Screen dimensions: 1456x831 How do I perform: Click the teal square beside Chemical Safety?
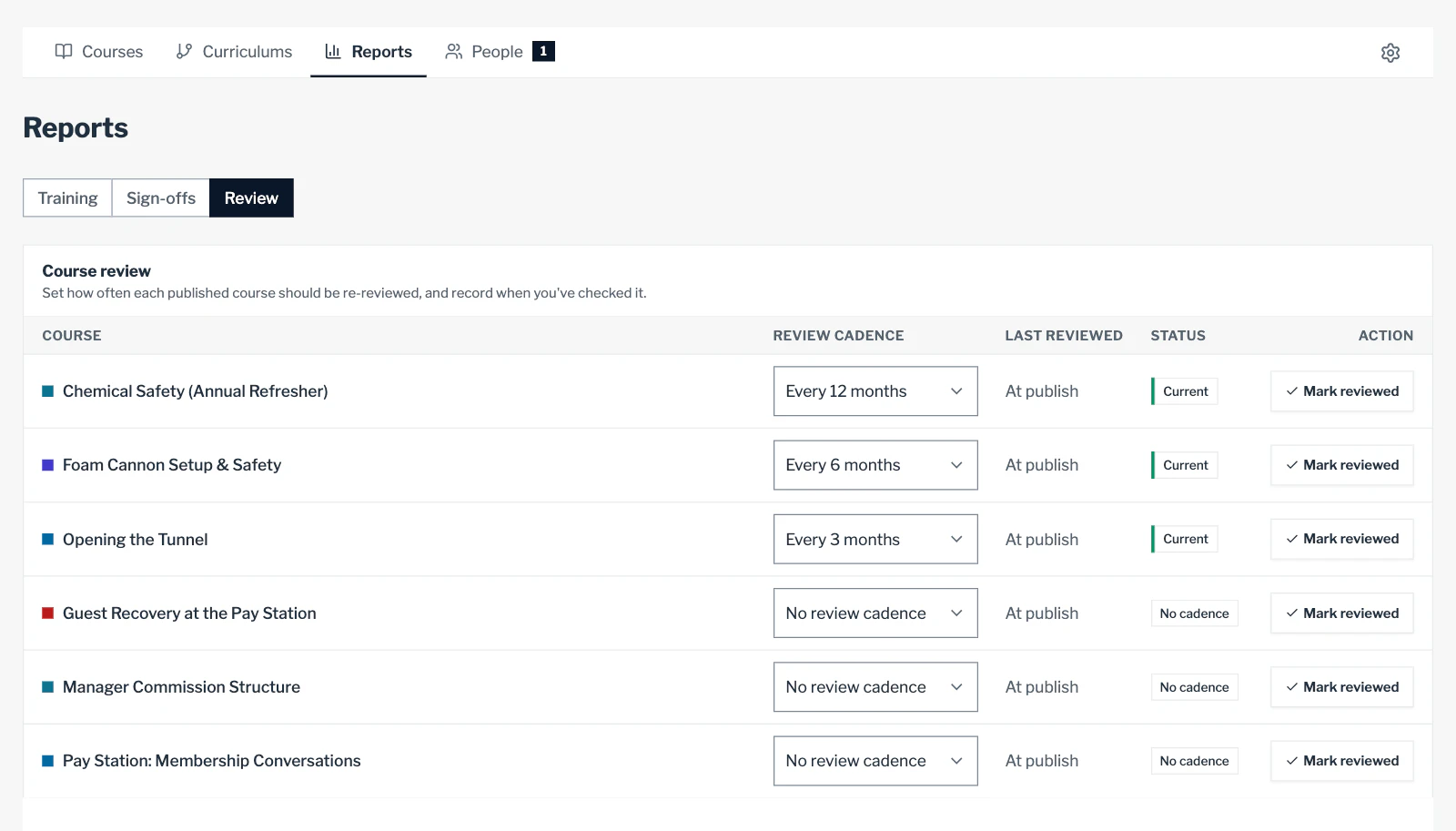click(48, 391)
